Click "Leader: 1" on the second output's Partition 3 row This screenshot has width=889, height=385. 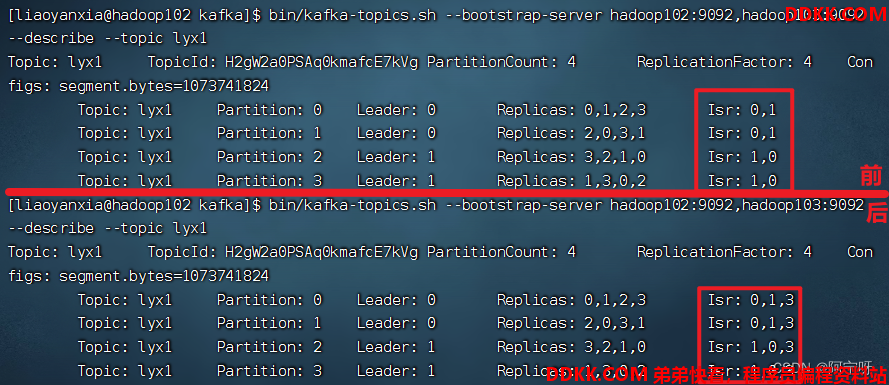tap(396, 371)
